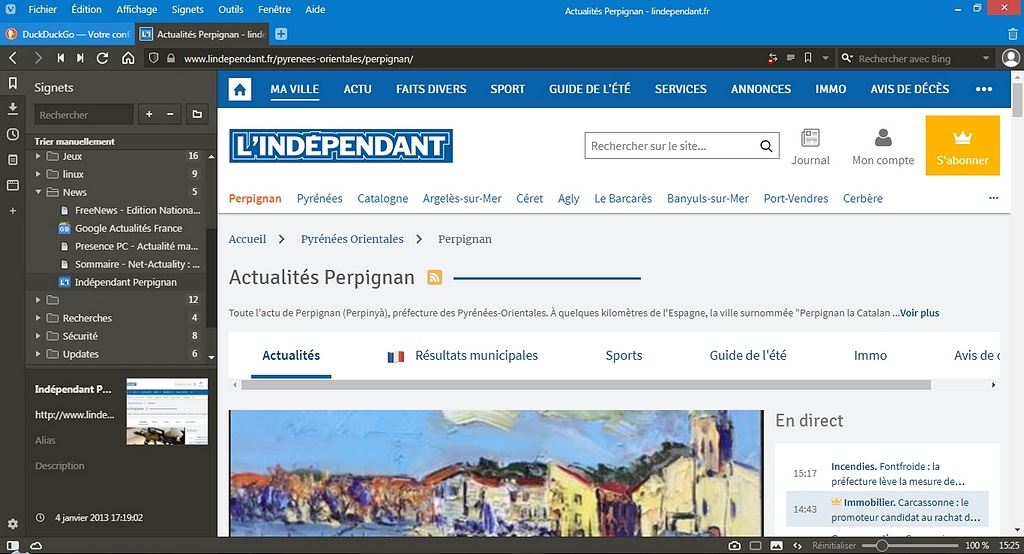Viewport: 1024px width, 554px height.
Task: Expand the linux bookmark folder
Action: pyautogui.click(x=38, y=174)
